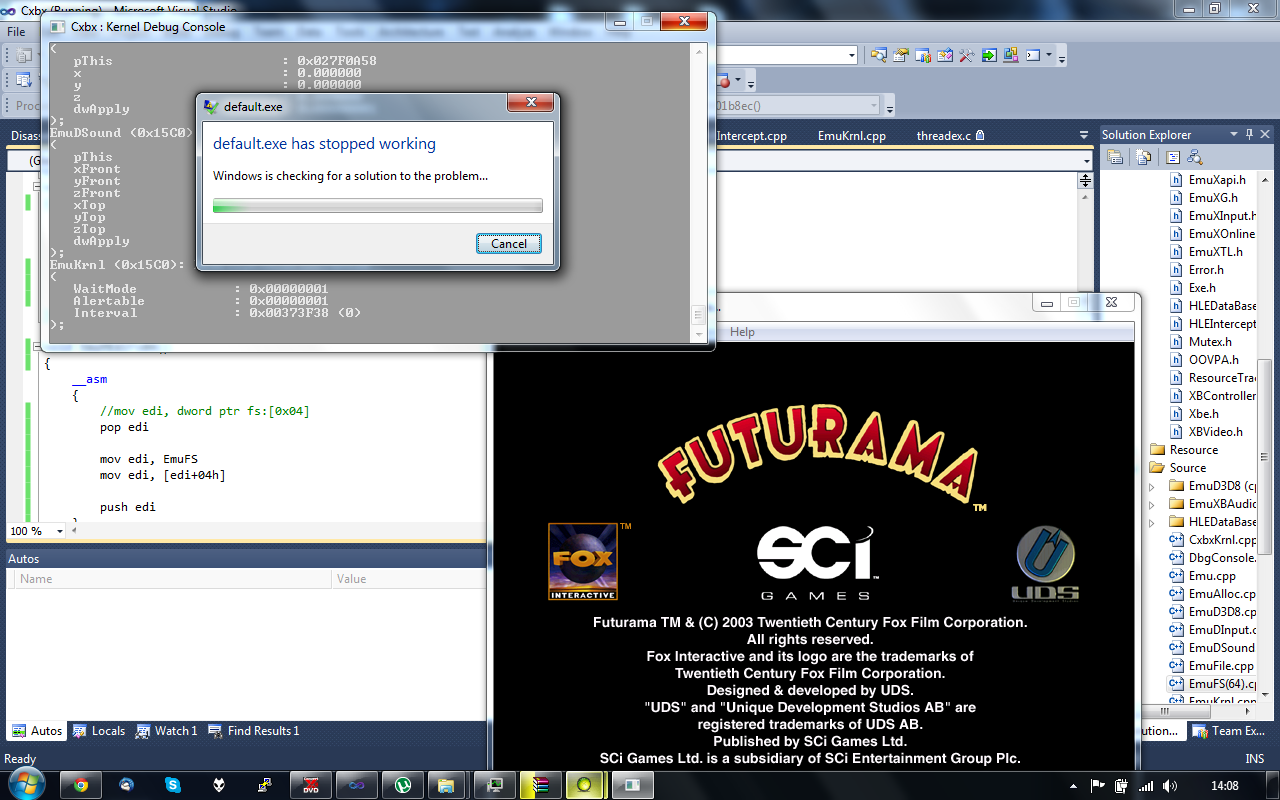The image size is (1280, 800).
Task: Open Skype from the taskbar
Action: pos(173,786)
